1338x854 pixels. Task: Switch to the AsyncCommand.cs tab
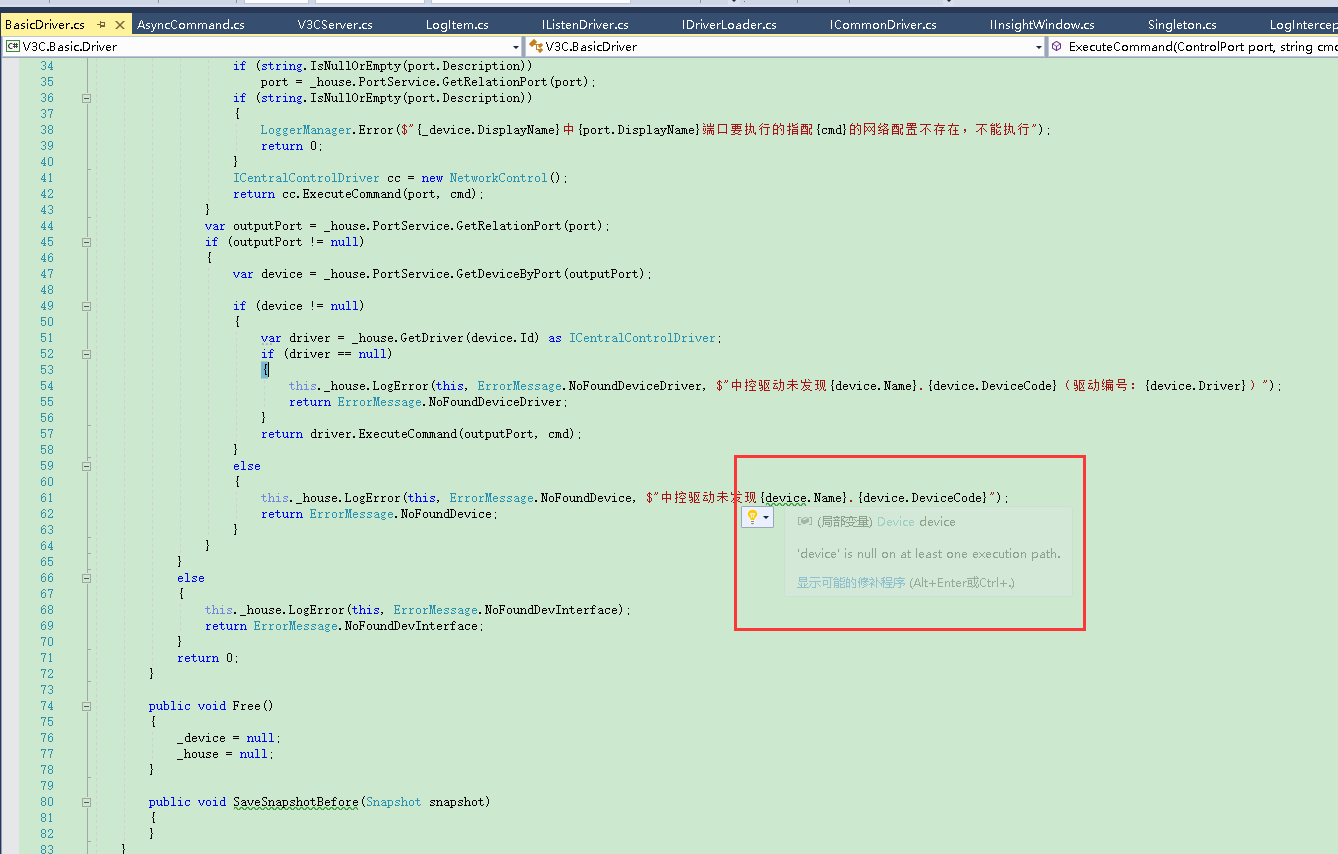pyautogui.click(x=191, y=25)
